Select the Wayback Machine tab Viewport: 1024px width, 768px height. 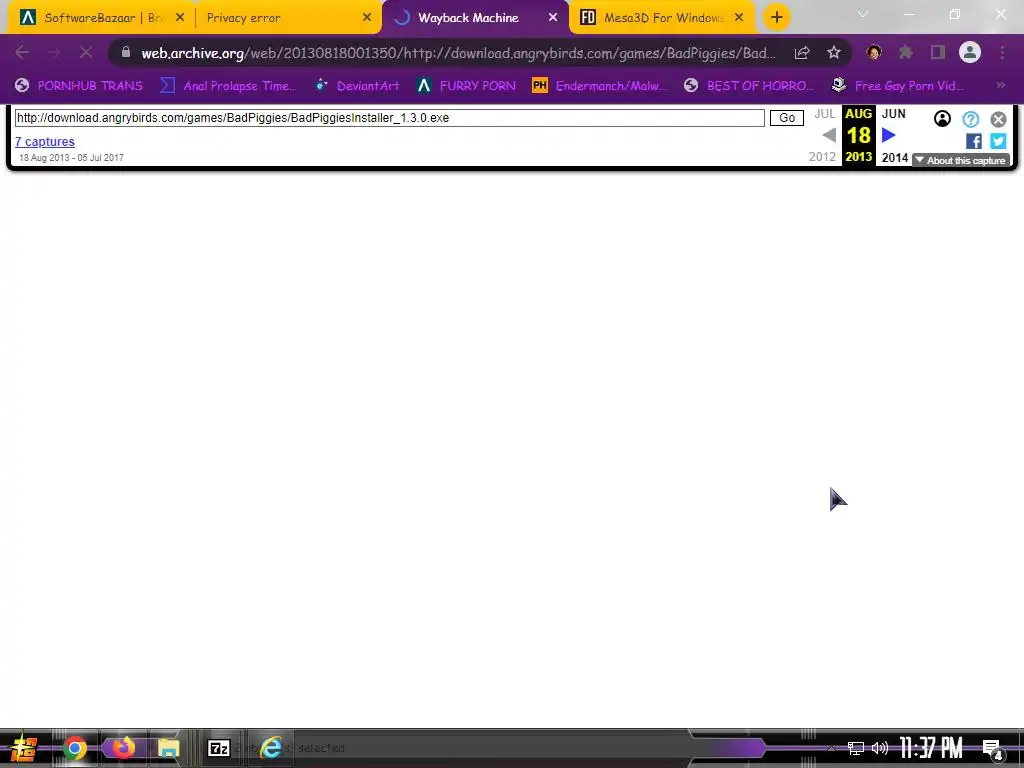[x=475, y=18]
